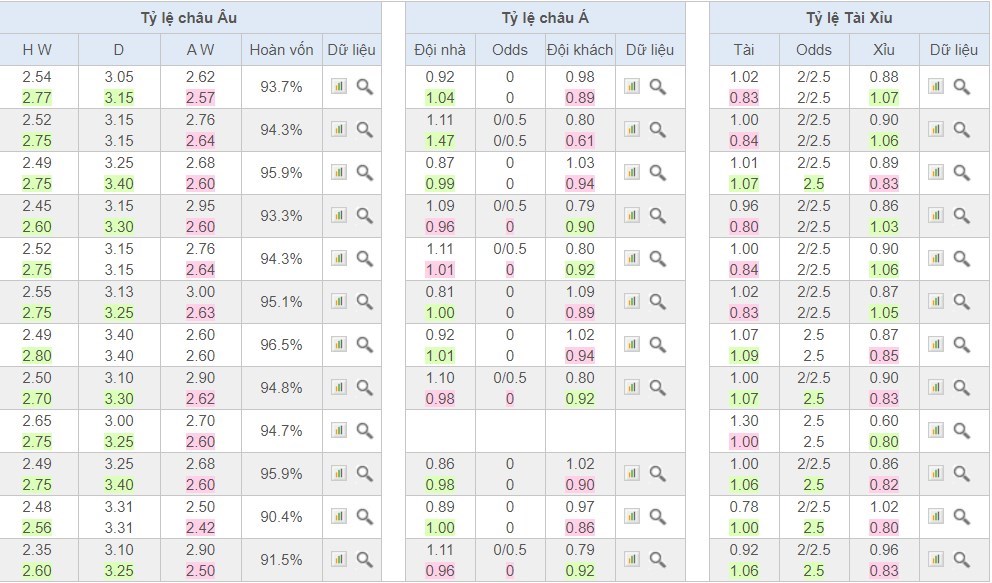Select the Tỷ lệ Tài Xỉu table header
Image resolution: width=992 pixels, height=583 pixels.
[849, 18]
